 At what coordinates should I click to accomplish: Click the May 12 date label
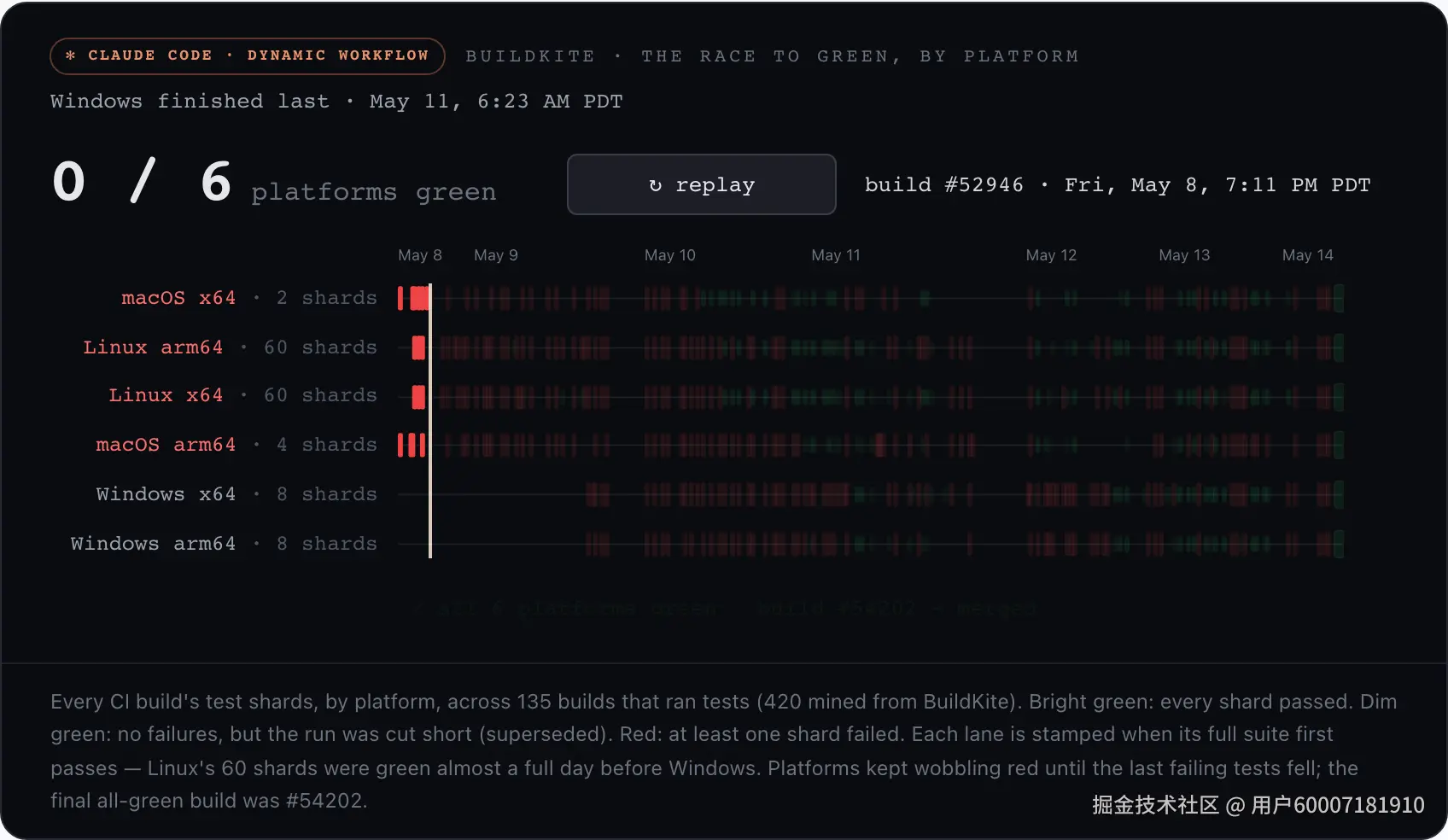coord(1051,255)
